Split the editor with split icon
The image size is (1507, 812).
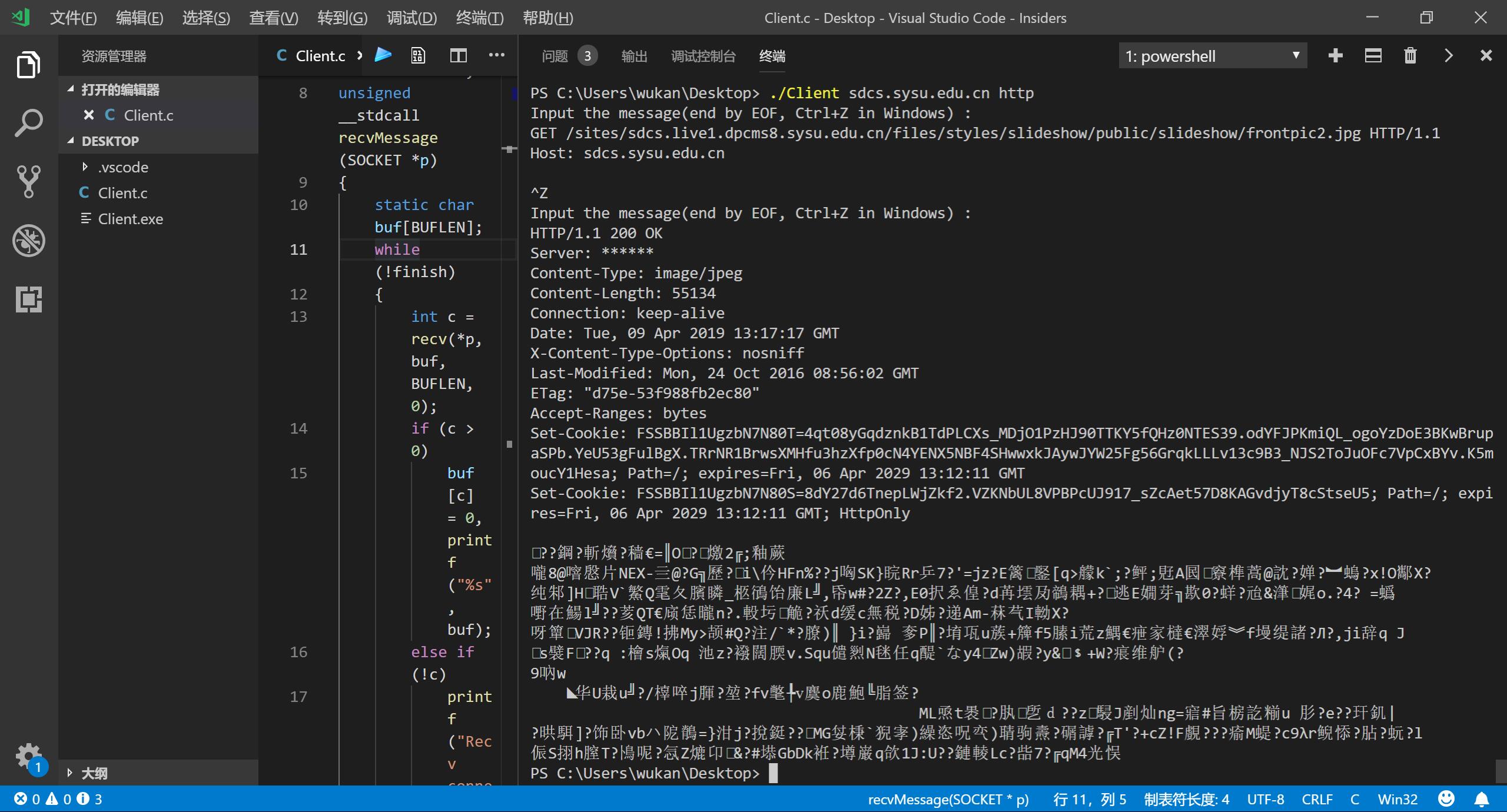pos(458,56)
